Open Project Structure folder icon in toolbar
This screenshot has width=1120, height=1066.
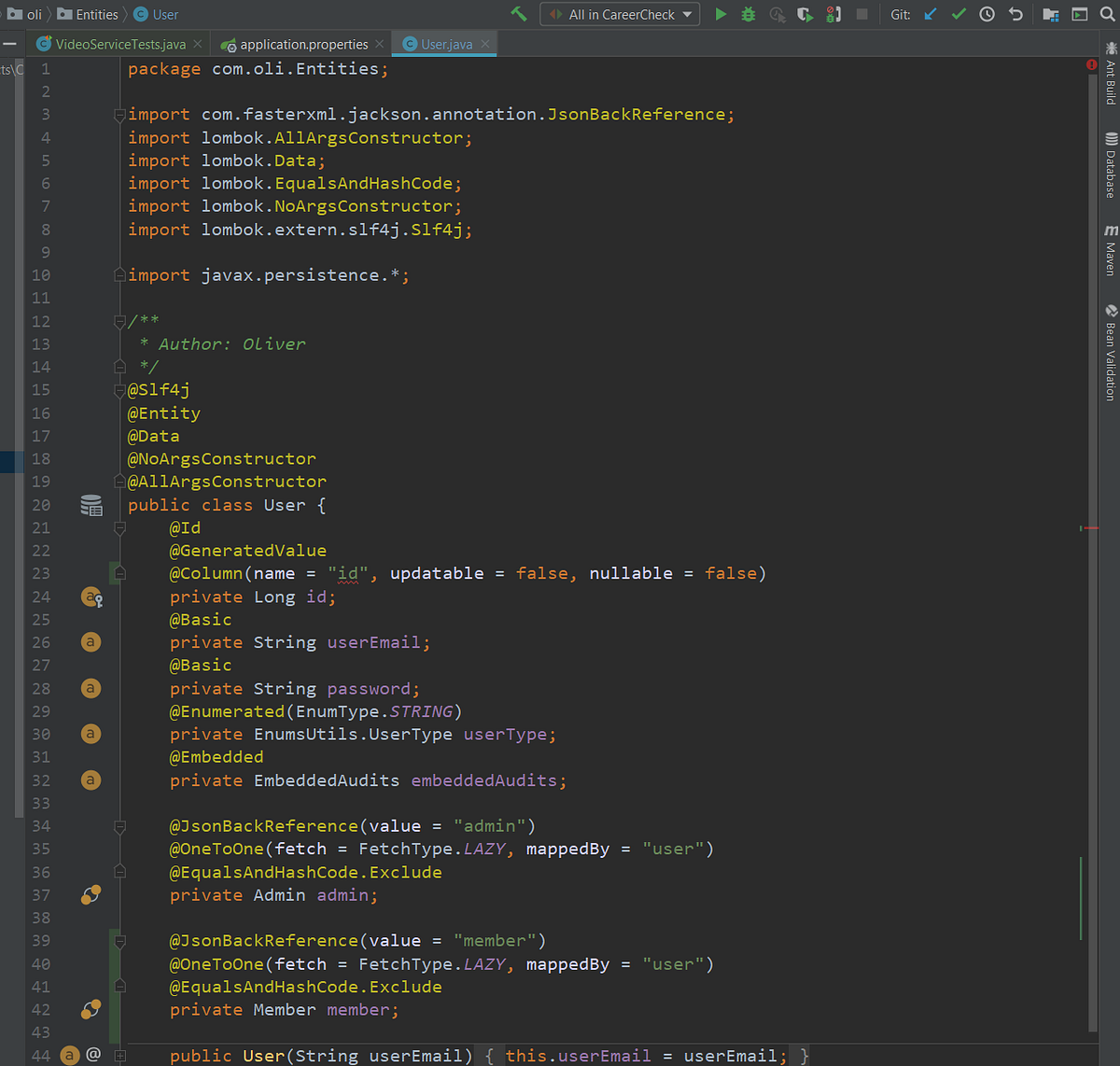[1051, 14]
